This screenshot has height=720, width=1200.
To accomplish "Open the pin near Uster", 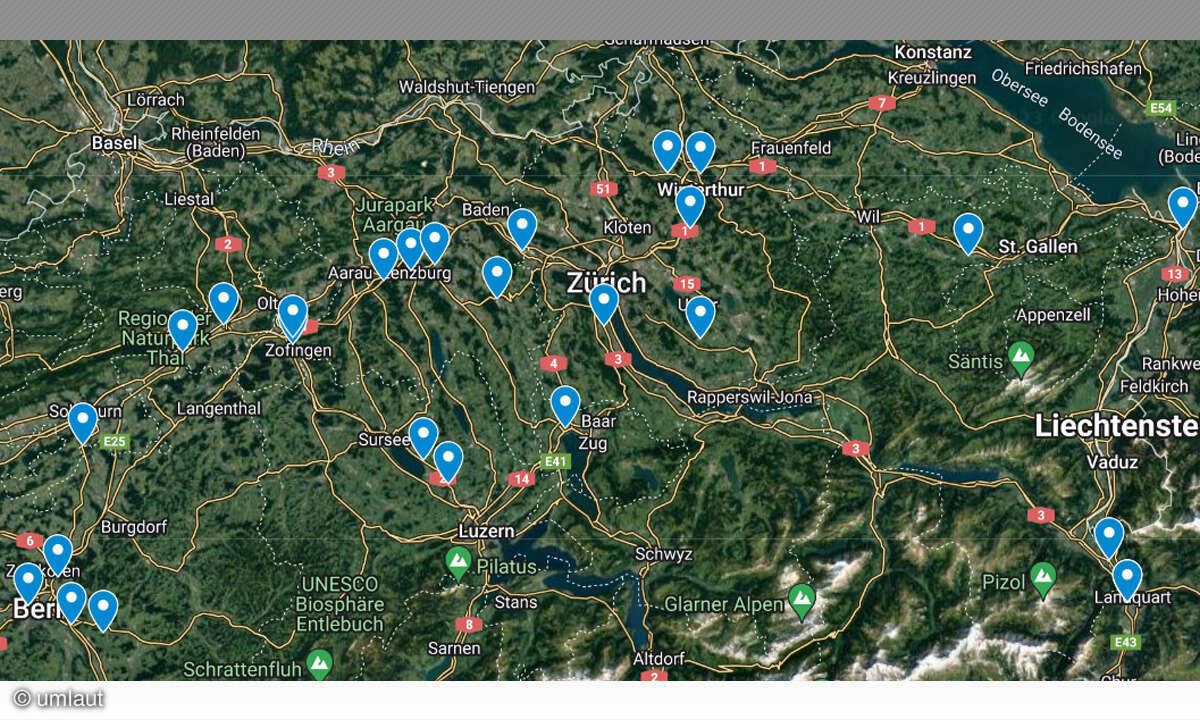I will pyautogui.click(x=700, y=315).
